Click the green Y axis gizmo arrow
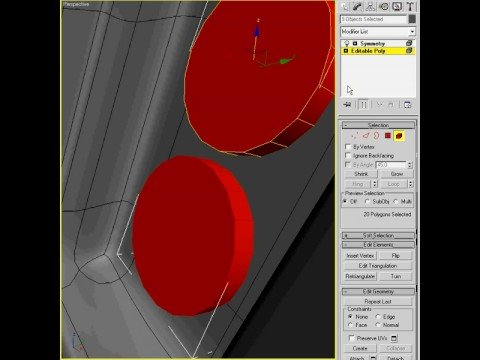Image resolution: width=480 pixels, height=360 pixels. [285, 61]
